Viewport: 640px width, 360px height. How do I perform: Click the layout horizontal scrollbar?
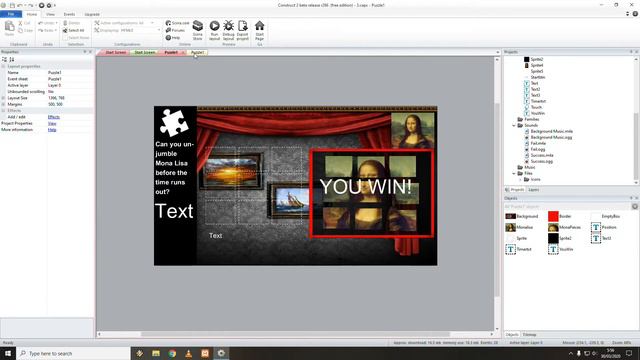tap(295, 334)
